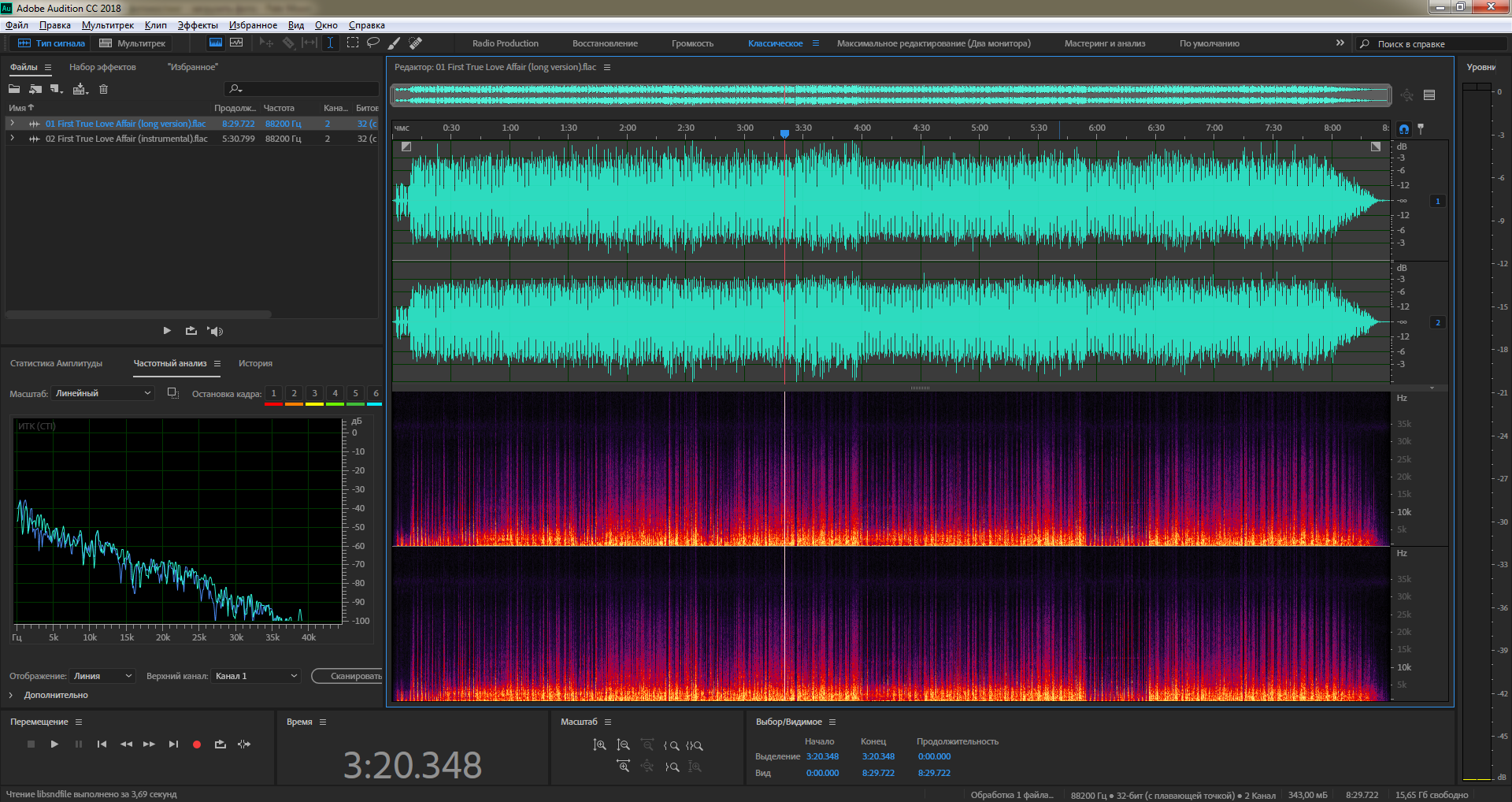Click frame hold button 1
The width and height of the screenshot is (1512, 802).
tap(273, 394)
